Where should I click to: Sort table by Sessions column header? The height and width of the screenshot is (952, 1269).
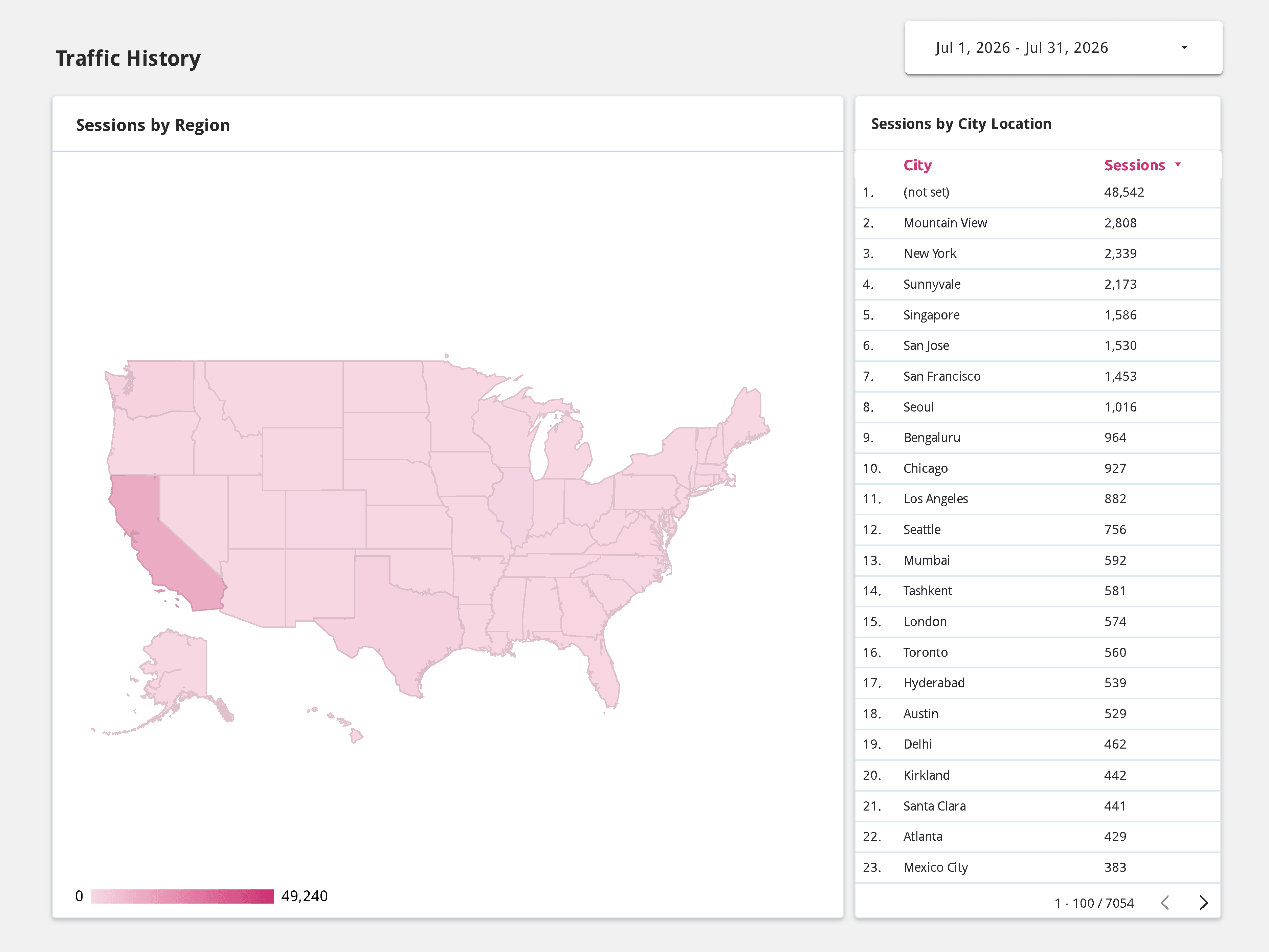tap(1134, 165)
